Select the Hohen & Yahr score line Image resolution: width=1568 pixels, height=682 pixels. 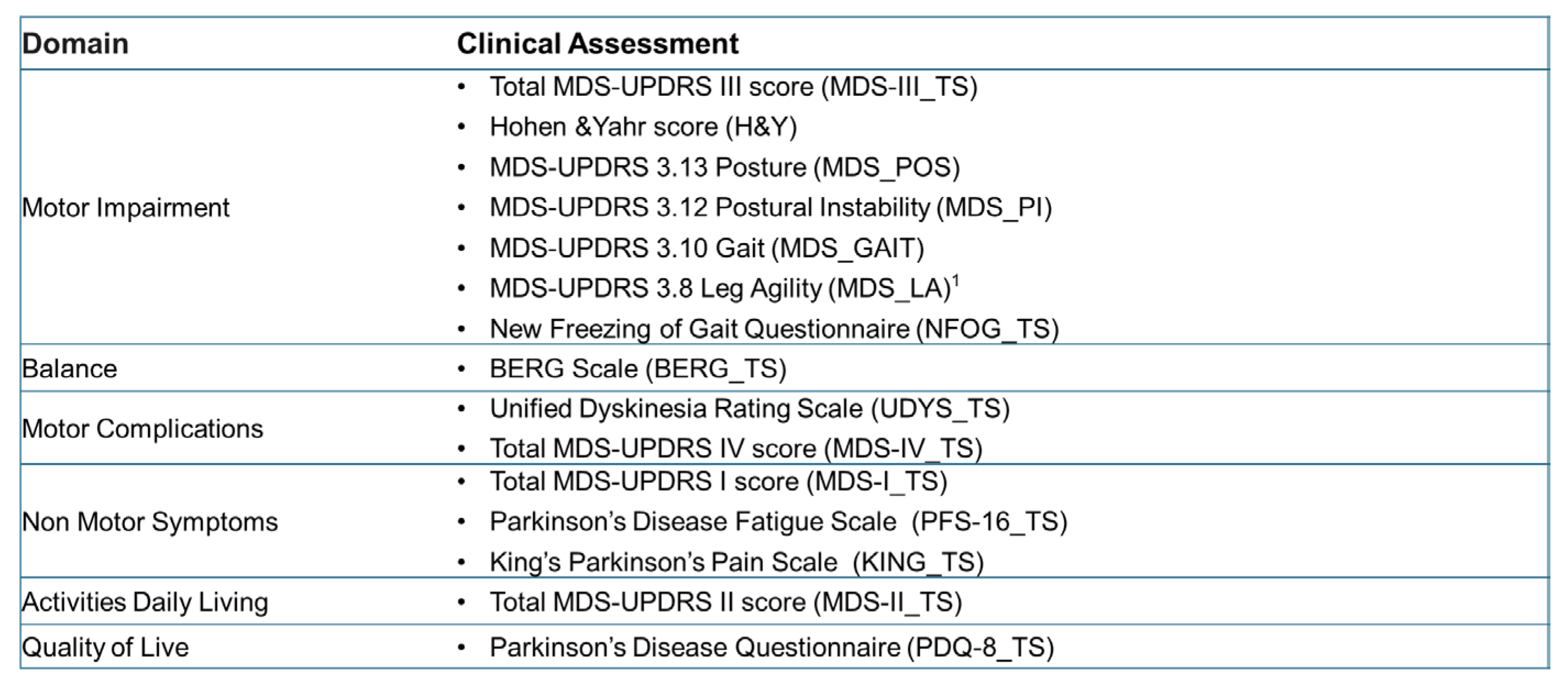point(643,127)
